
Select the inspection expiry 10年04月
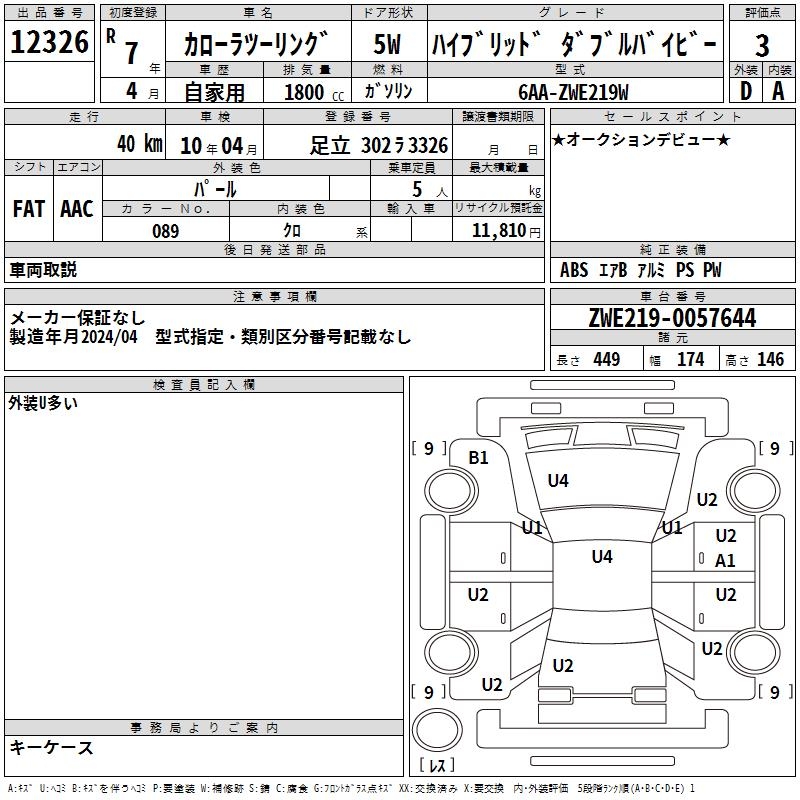[x=219, y=146]
